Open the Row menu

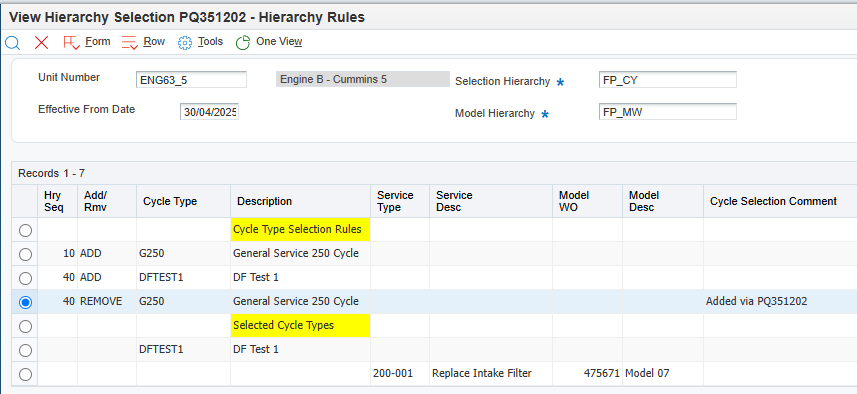(x=154, y=42)
